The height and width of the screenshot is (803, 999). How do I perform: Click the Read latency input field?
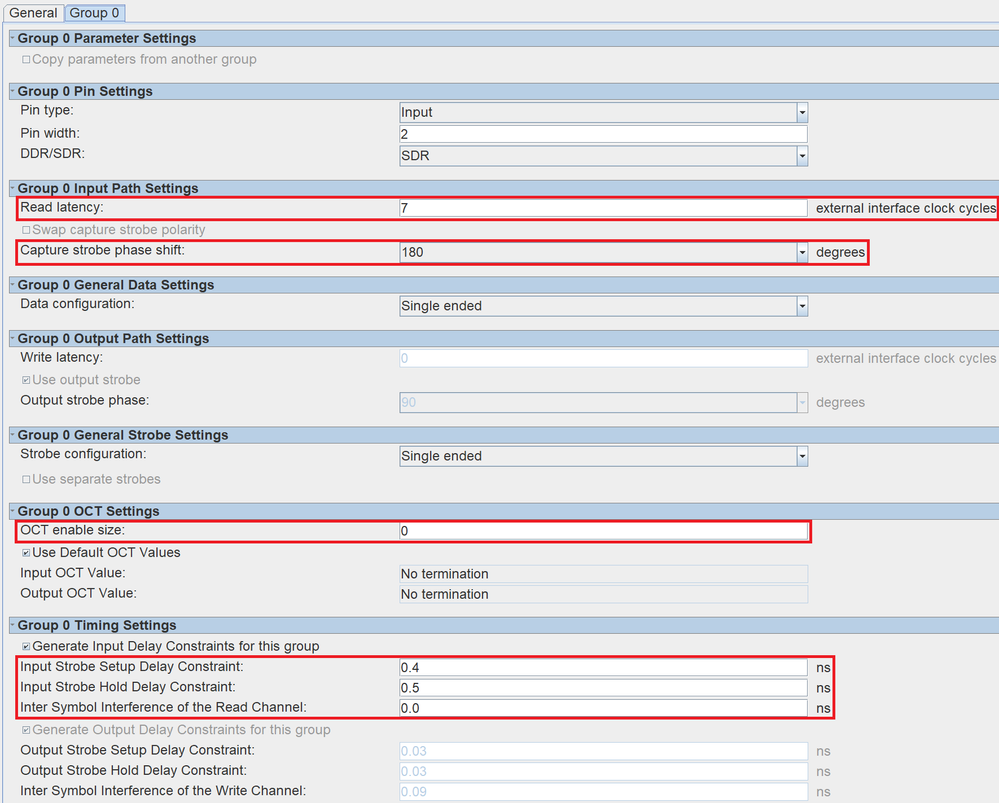[602, 209]
